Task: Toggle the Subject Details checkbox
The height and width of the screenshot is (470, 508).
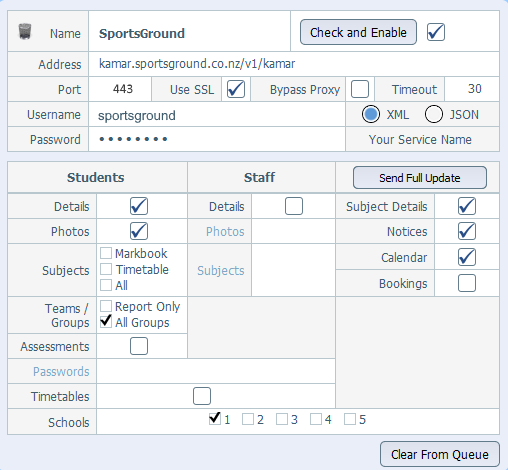Action: (467, 206)
